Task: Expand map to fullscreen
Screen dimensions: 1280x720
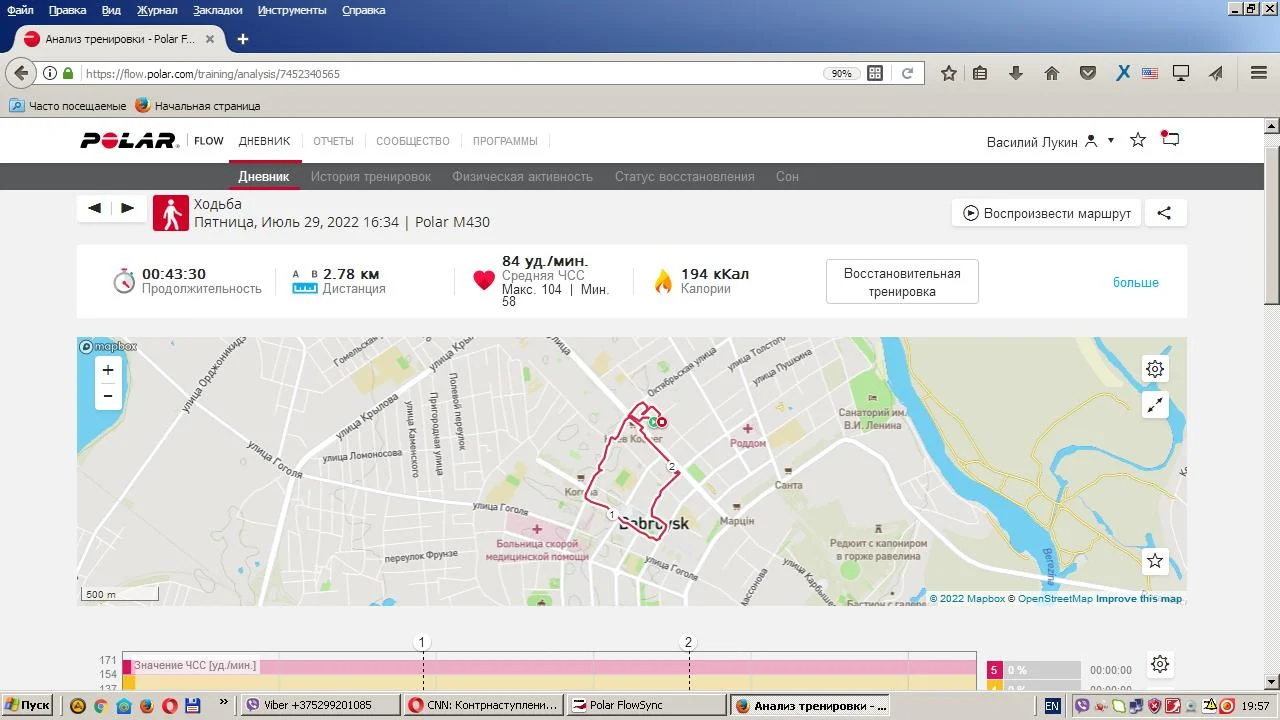Action: point(1155,405)
